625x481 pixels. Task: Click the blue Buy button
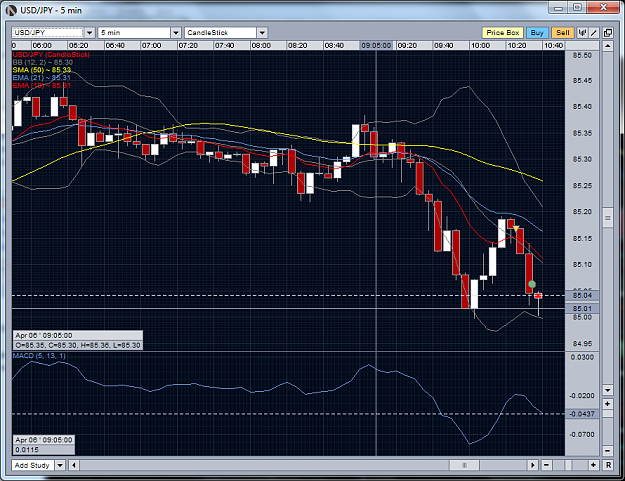coord(537,33)
